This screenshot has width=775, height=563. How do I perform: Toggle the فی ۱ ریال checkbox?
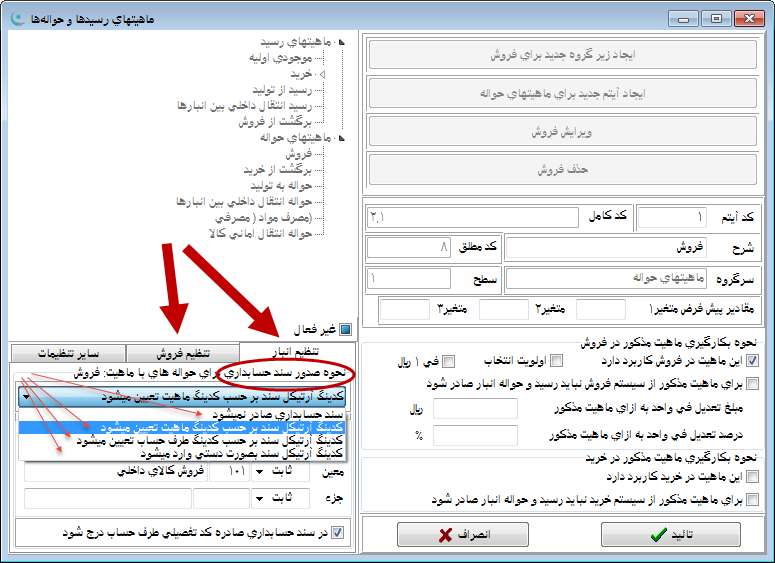click(x=448, y=362)
